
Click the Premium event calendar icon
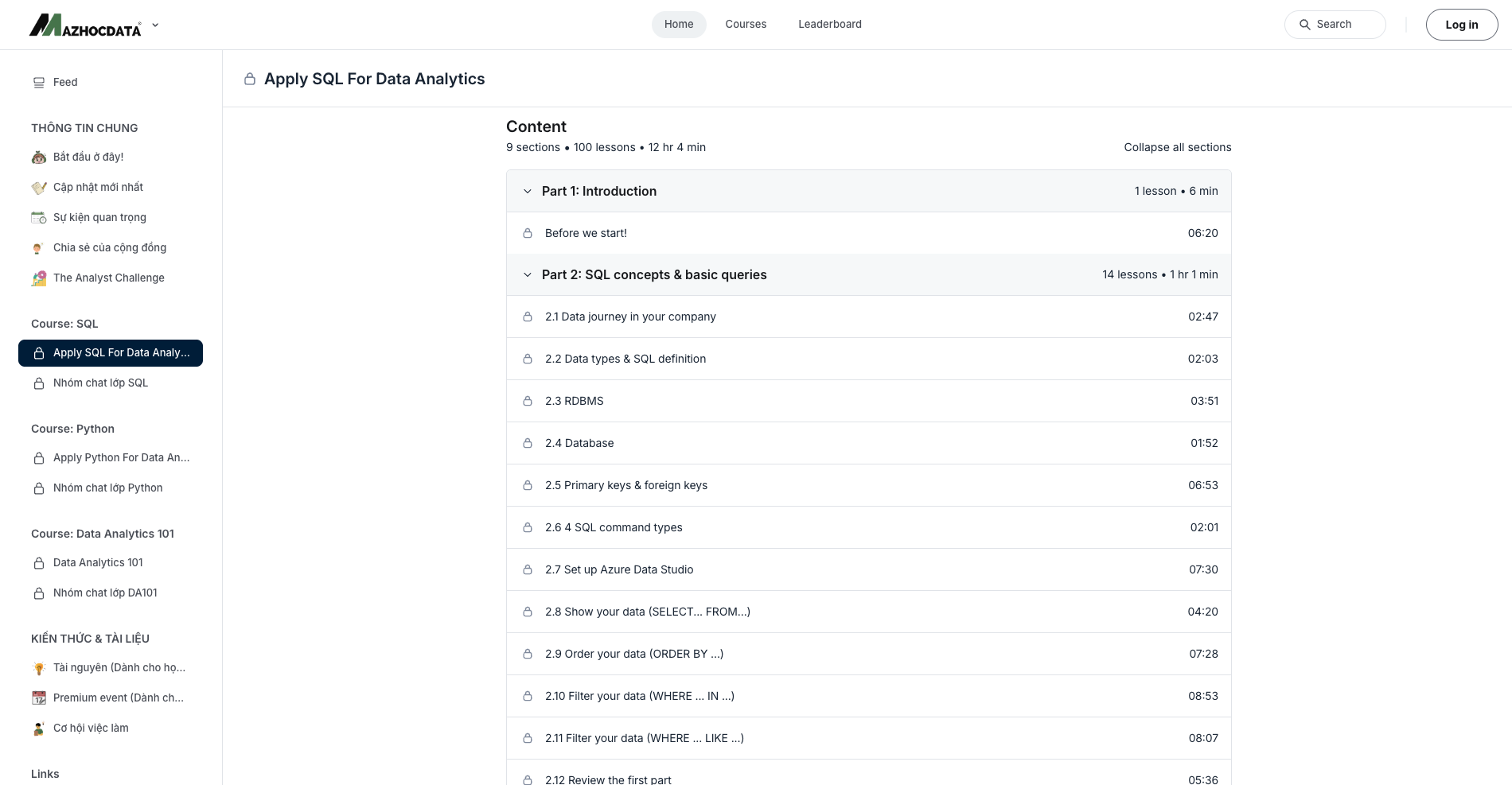click(39, 698)
